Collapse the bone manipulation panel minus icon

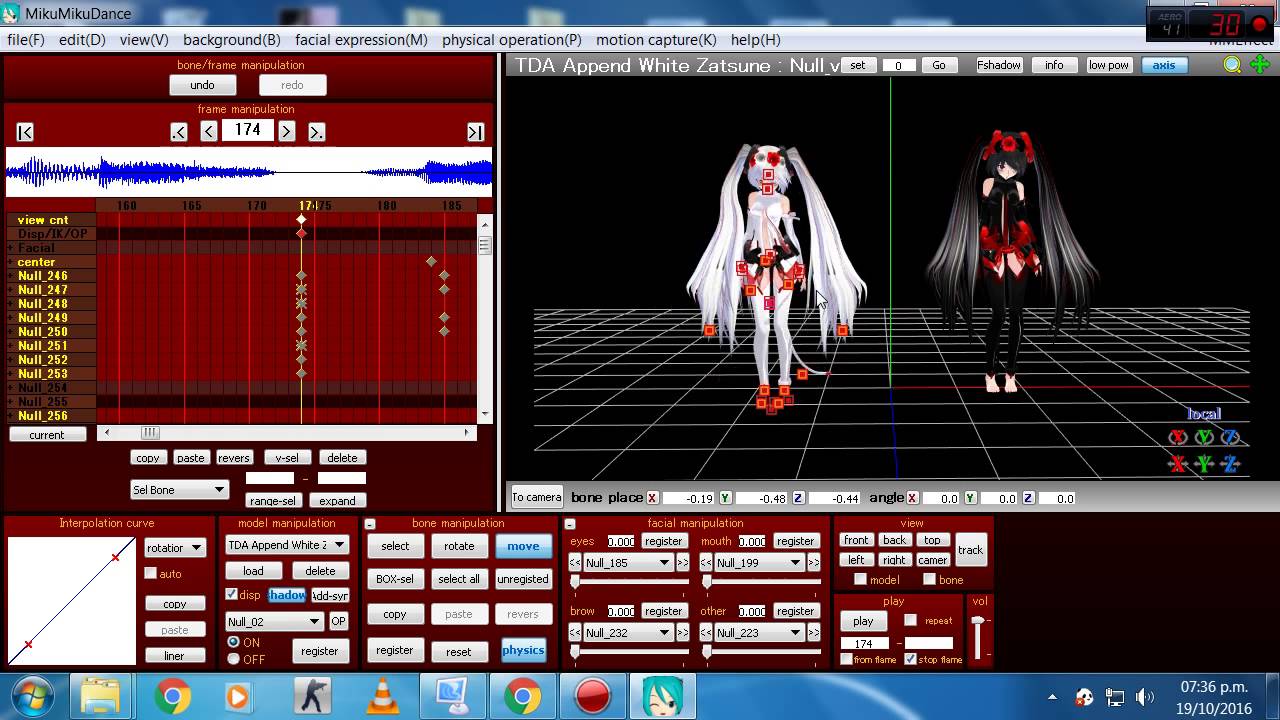click(x=370, y=524)
